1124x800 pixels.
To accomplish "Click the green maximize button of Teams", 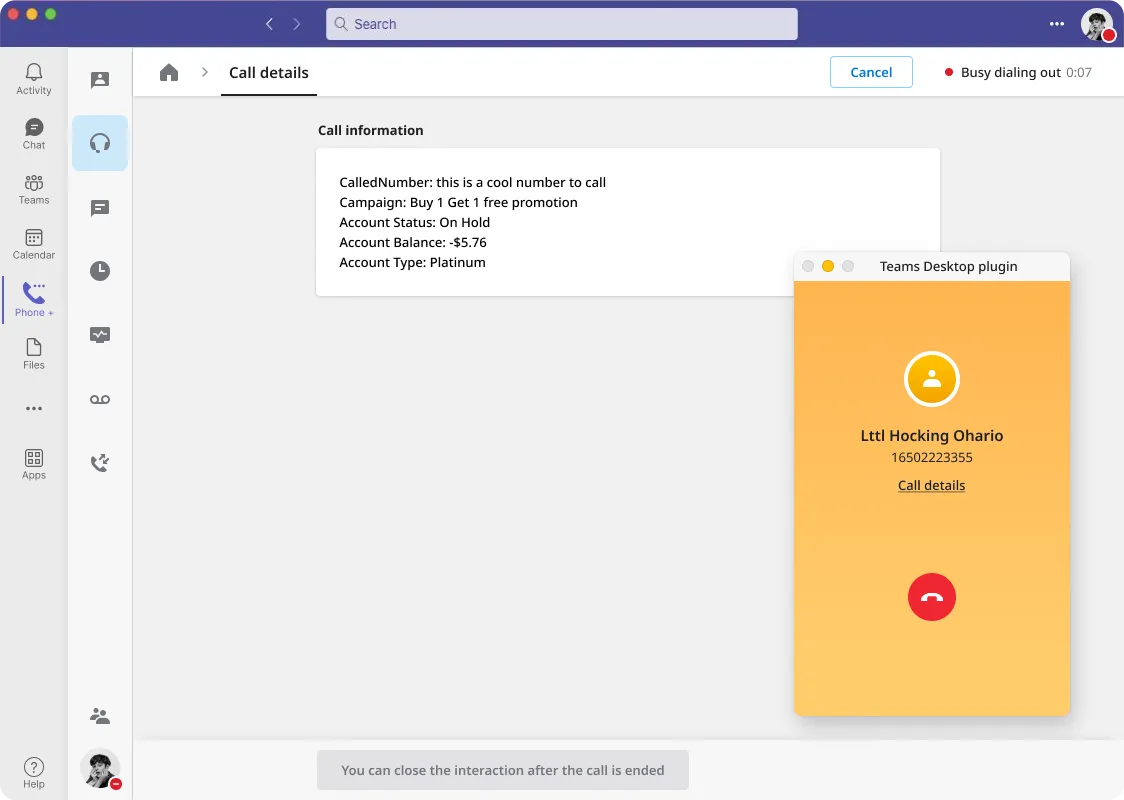I will coord(50,14).
